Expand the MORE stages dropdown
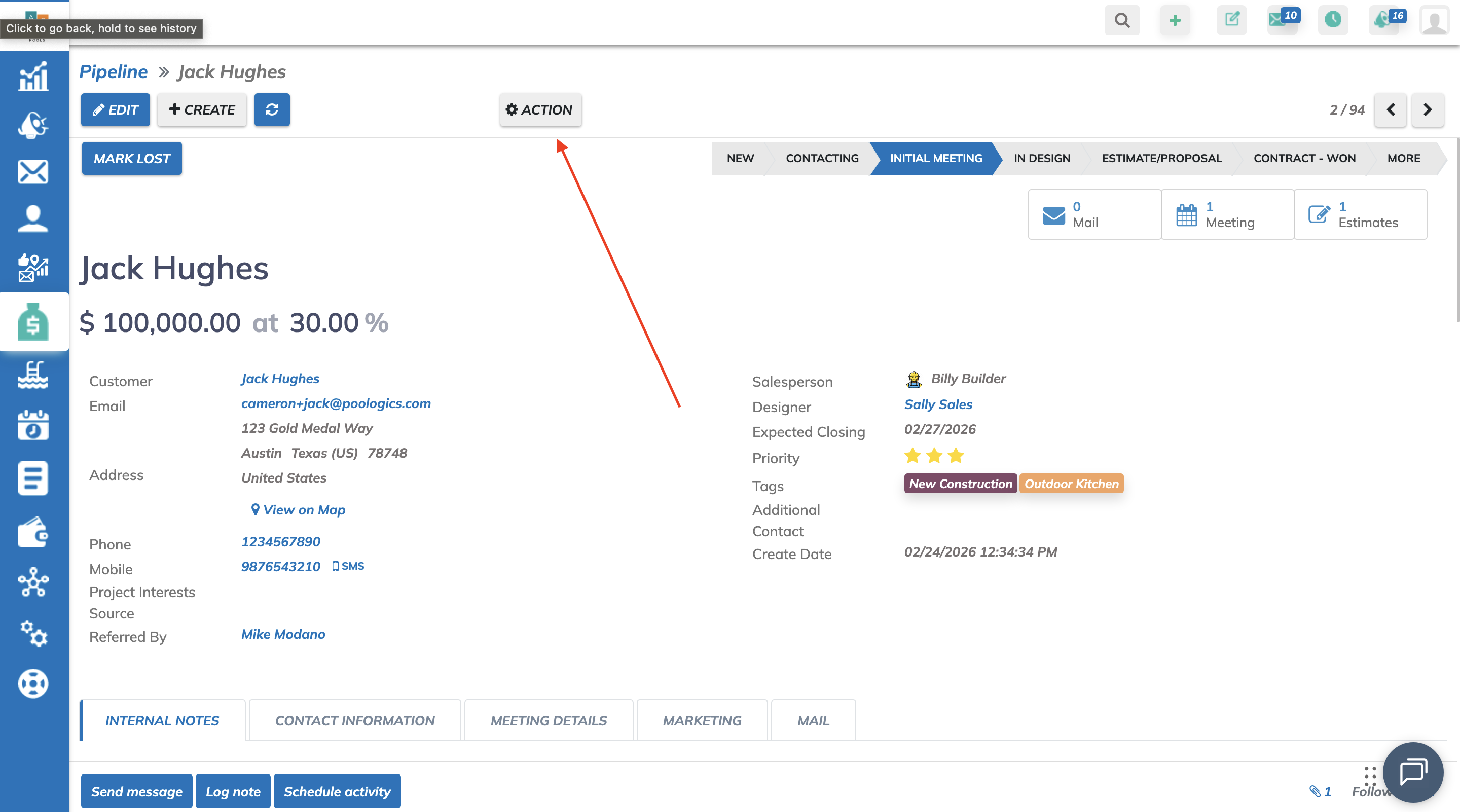 1403,158
